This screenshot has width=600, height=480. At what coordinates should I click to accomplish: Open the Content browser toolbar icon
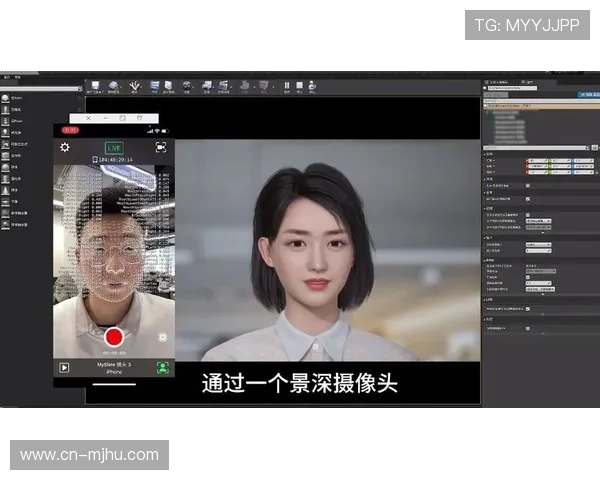(x=155, y=85)
